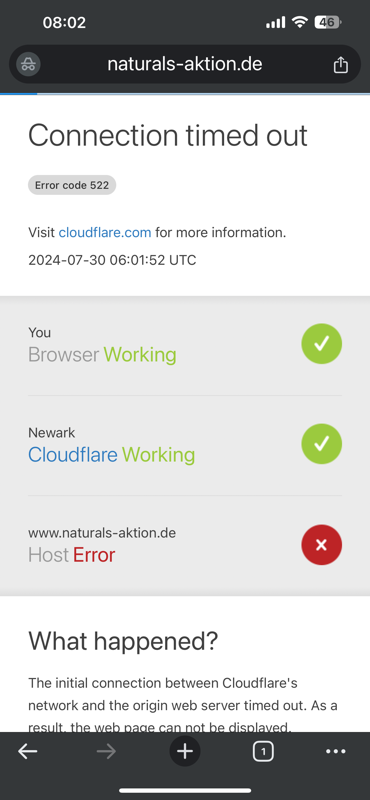The image size is (370, 800).
Task: Tap the green checkmark next to Browser Working
Action: (x=322, y=343)
